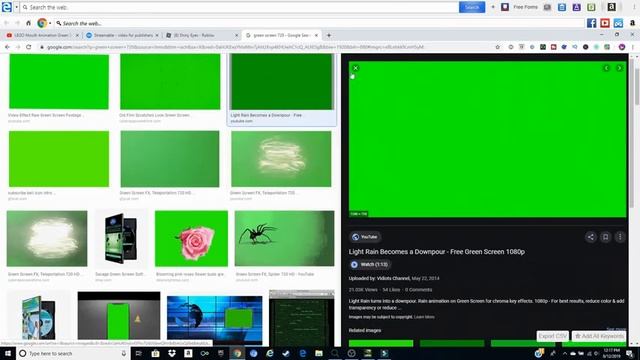The image size is (640, 360).
Task: Open the Light Rain Becomes a Downpour thumbnail
Action: (x=282, y=82)
